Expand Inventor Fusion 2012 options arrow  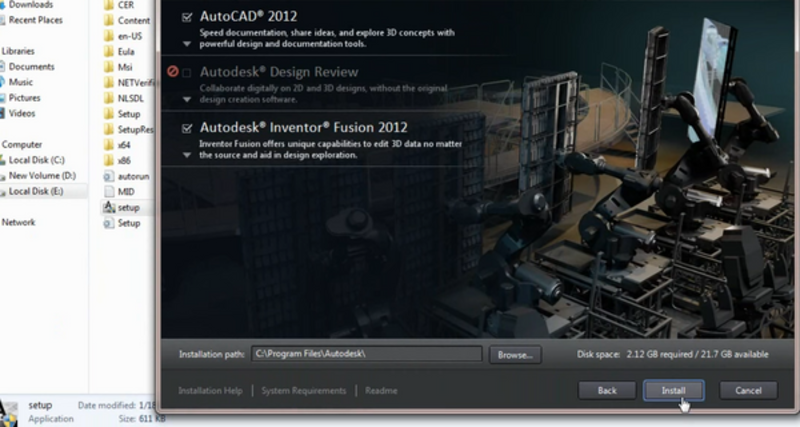187,155
